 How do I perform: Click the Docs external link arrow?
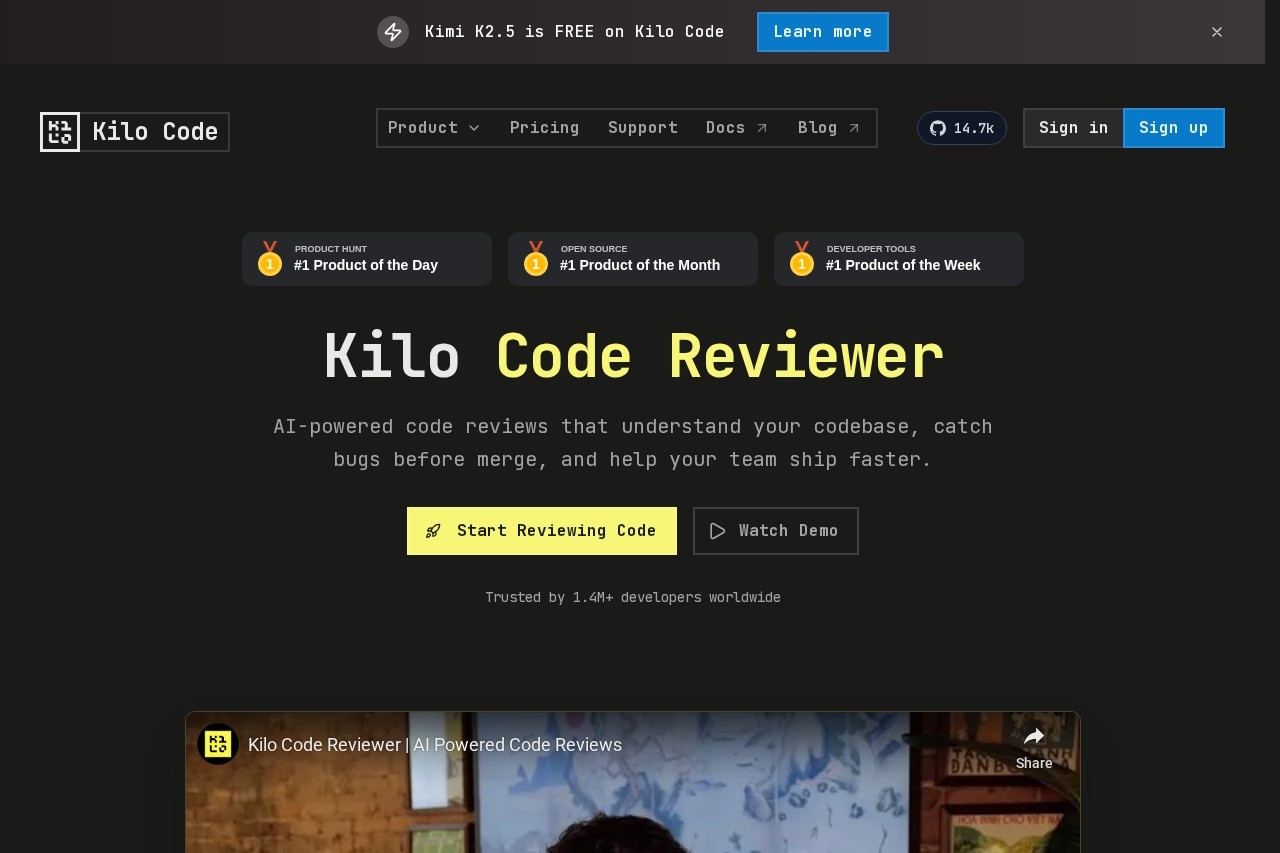762,128
